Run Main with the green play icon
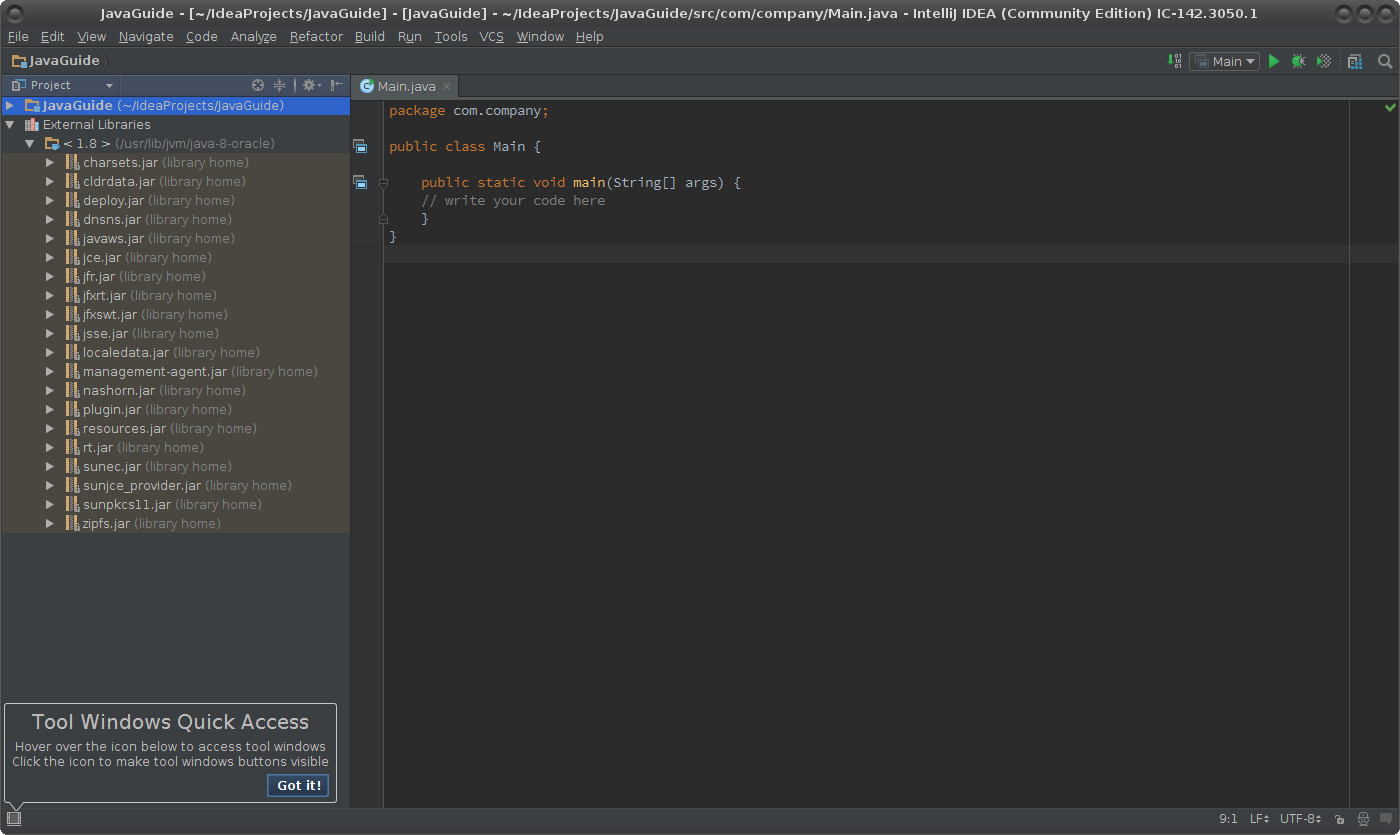This screenshot has height=835, width=1400. (x=1274, y=61)
